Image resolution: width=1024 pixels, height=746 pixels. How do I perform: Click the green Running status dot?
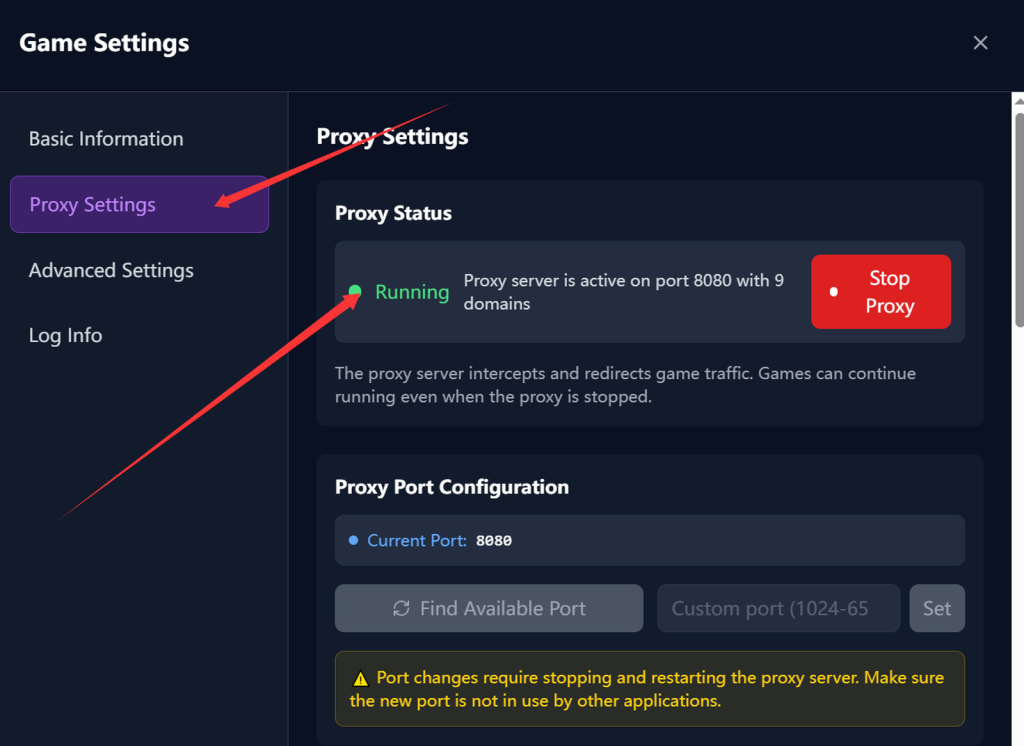[x=355, y=291]
